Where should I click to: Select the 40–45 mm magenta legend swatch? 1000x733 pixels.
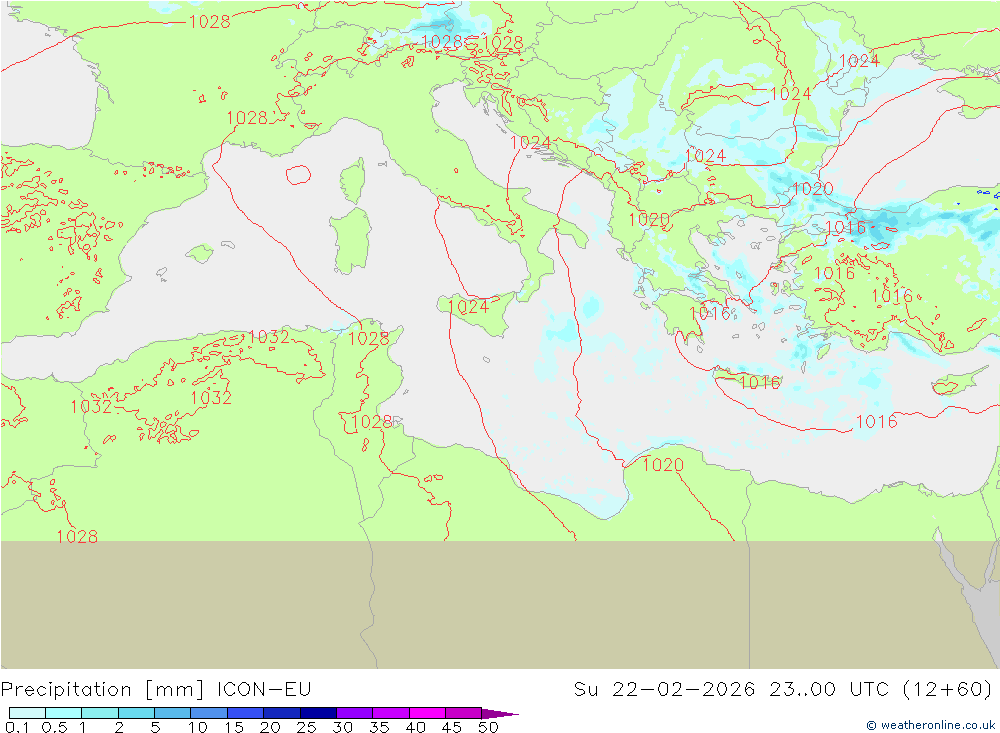pyautogui.click(x=427, y=713)
